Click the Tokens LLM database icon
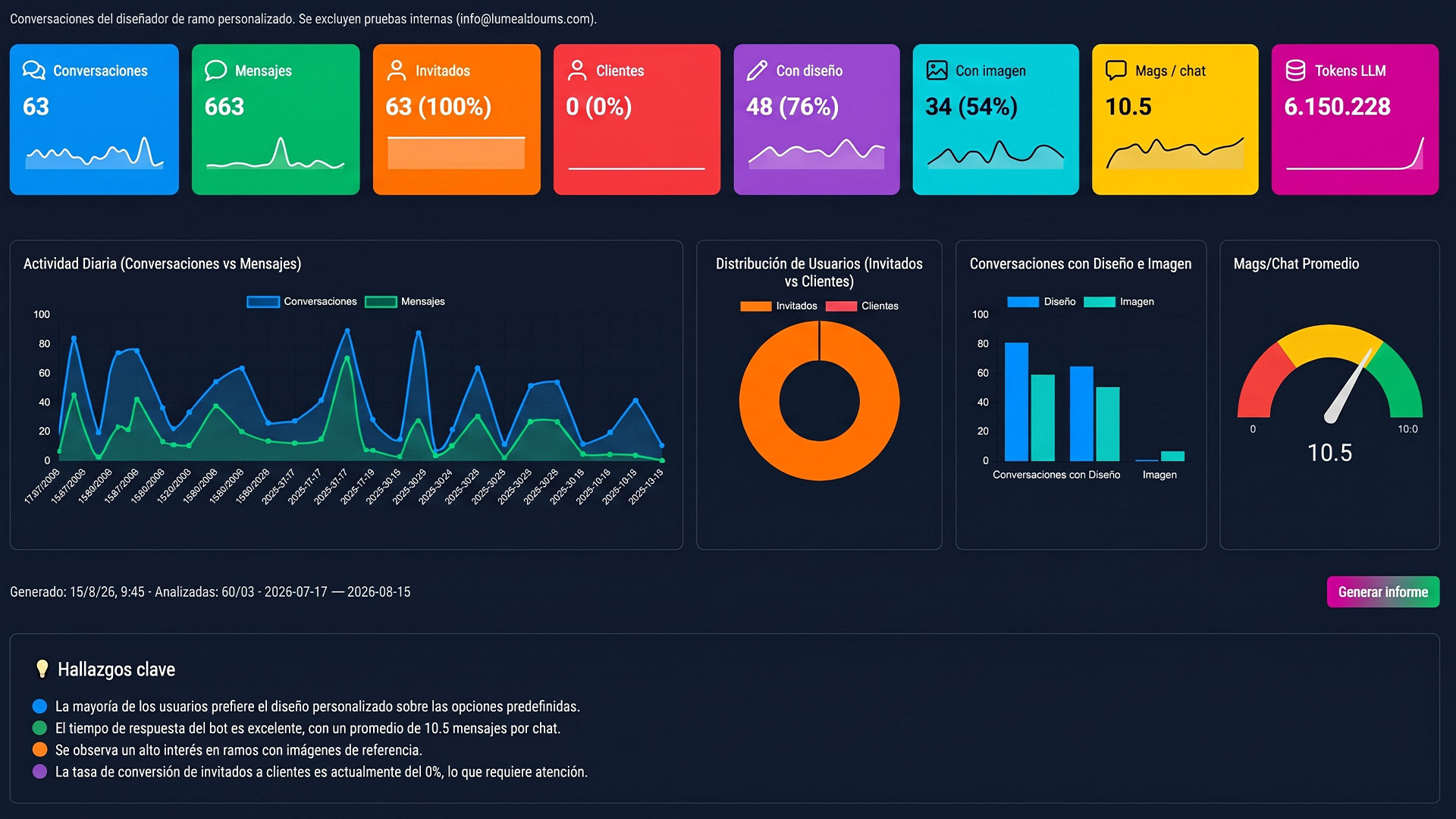1456x819 pixels. (x=1296, y=71)
